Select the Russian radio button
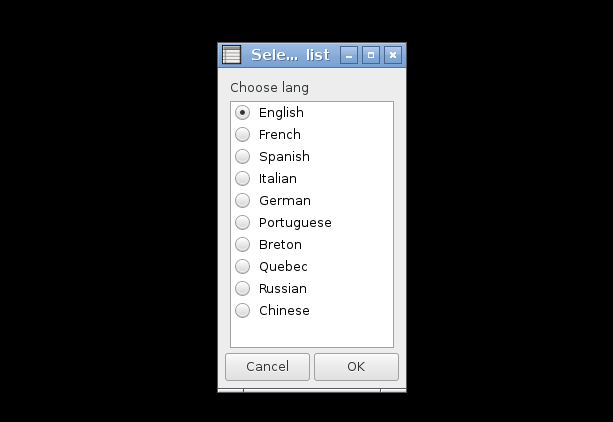Viewport: 613px width, 422px height. point(242,289)
